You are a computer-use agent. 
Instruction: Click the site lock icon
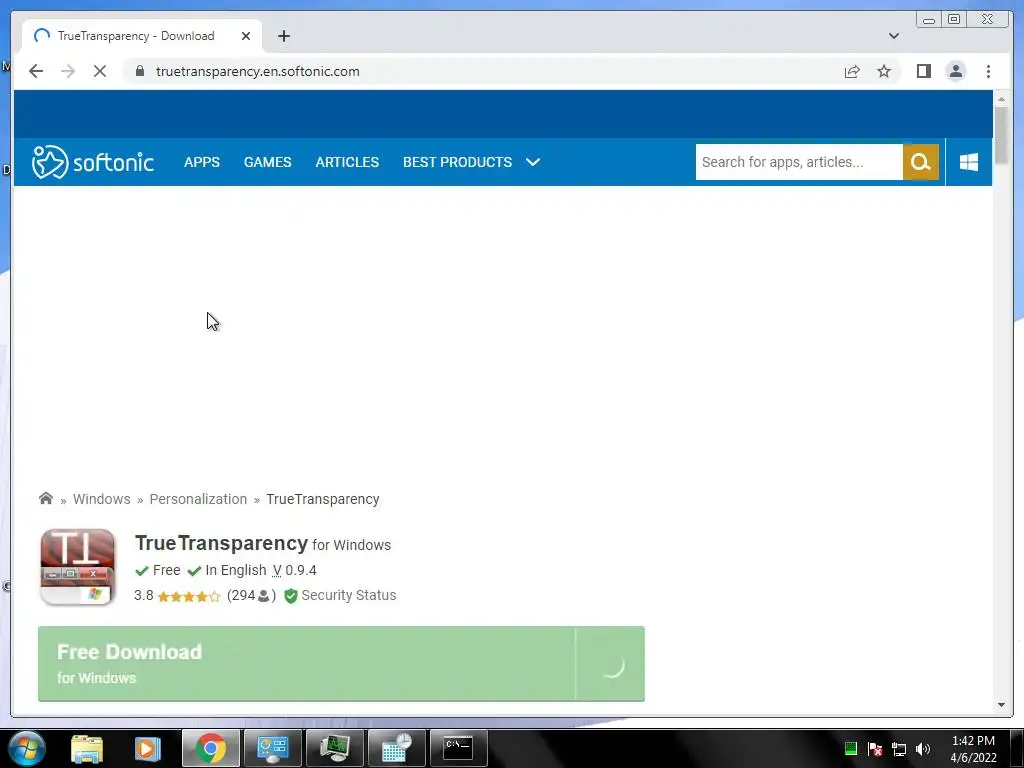click(140, 71)
